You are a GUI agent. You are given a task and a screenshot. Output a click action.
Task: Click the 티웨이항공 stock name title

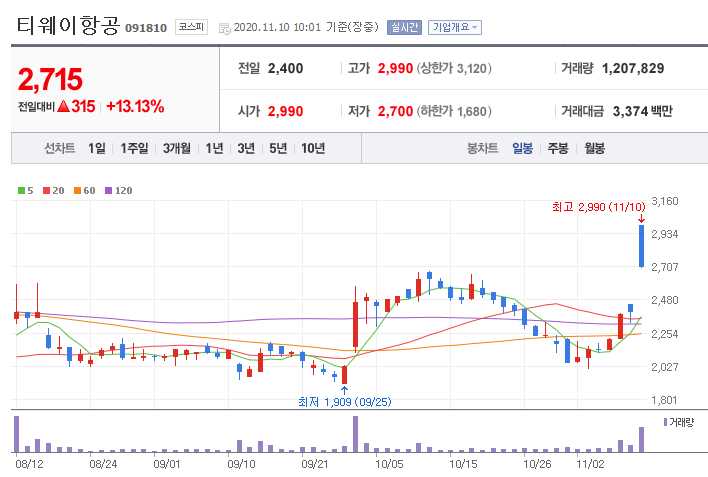pyautogui.click(x=68, y=25)
